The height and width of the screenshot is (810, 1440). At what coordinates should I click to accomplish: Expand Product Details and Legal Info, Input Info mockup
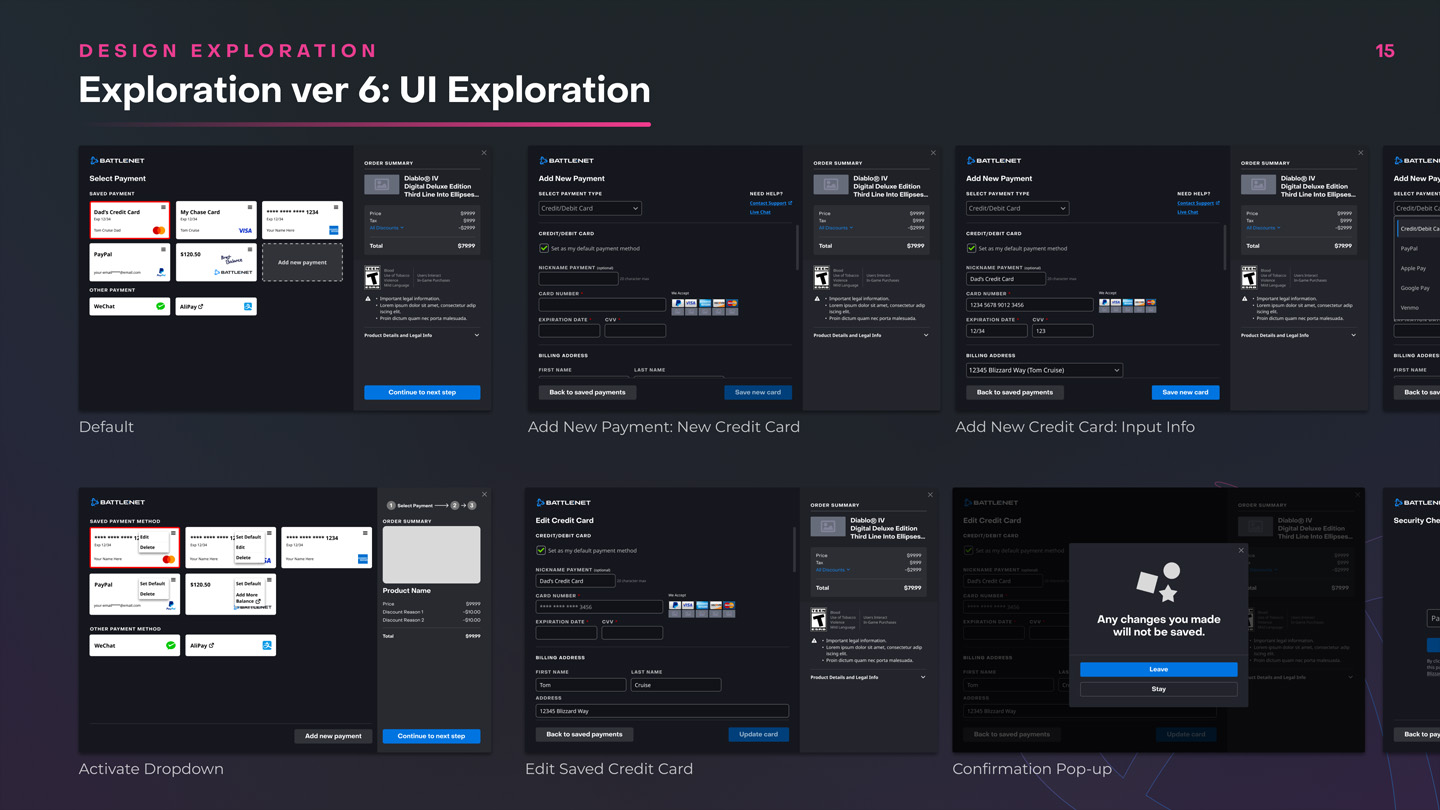[1298, 335]
